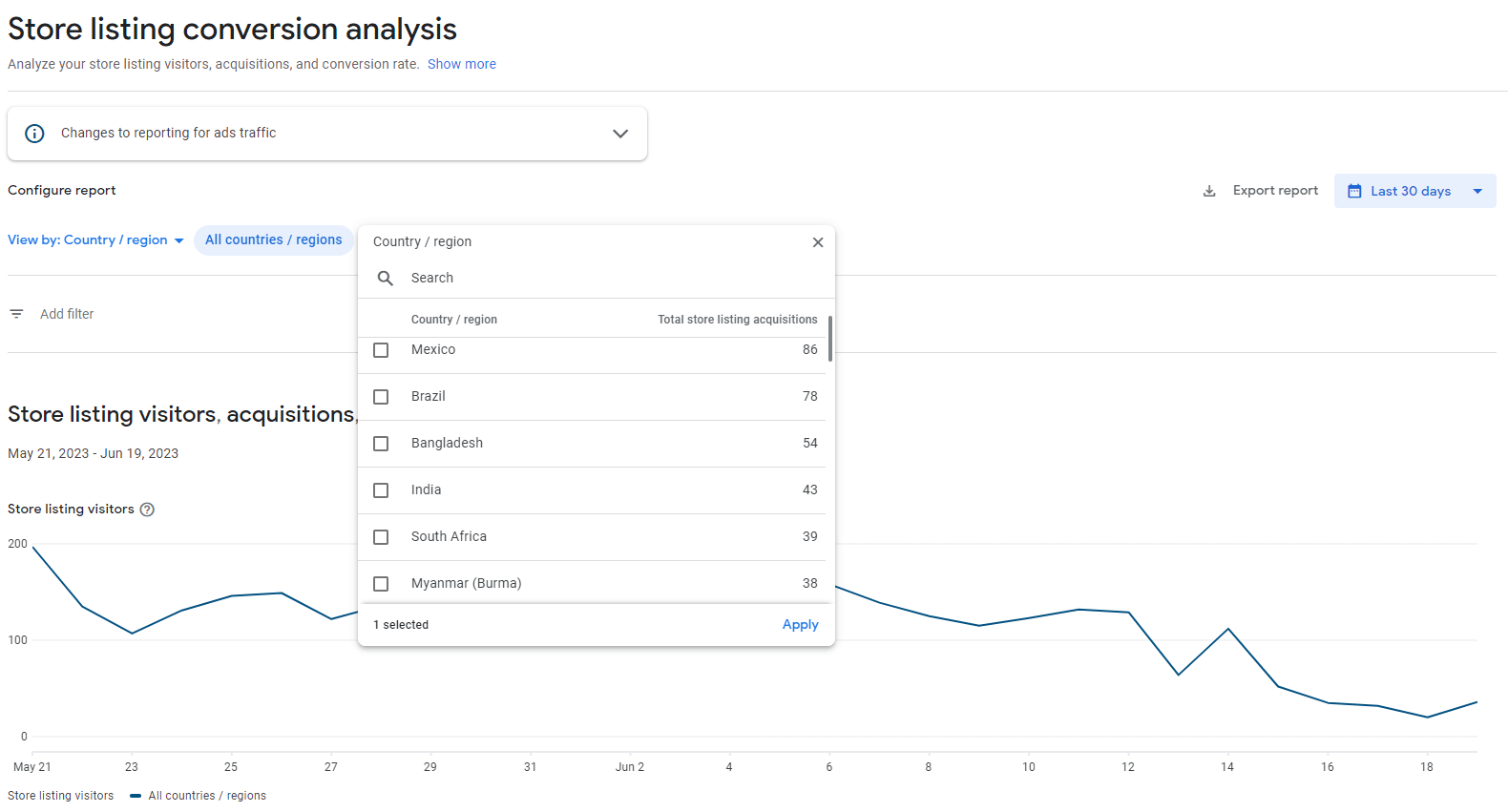This screenshot has height=812, width=1508.
Task: Tick the Brazil checkbox
Action: tap(381, 397)
